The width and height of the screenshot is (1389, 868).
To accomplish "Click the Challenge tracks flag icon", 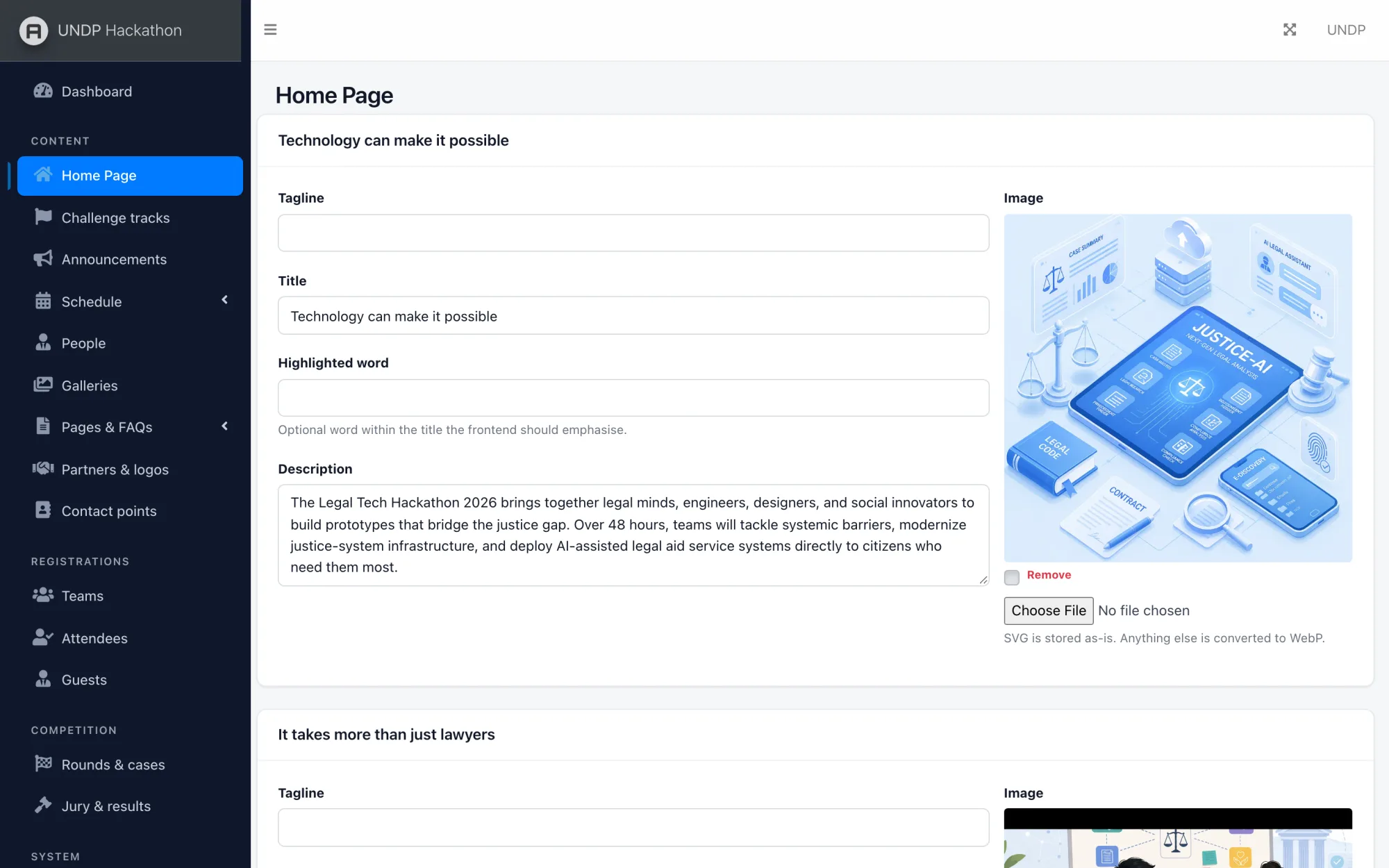I will pos(43,217).
